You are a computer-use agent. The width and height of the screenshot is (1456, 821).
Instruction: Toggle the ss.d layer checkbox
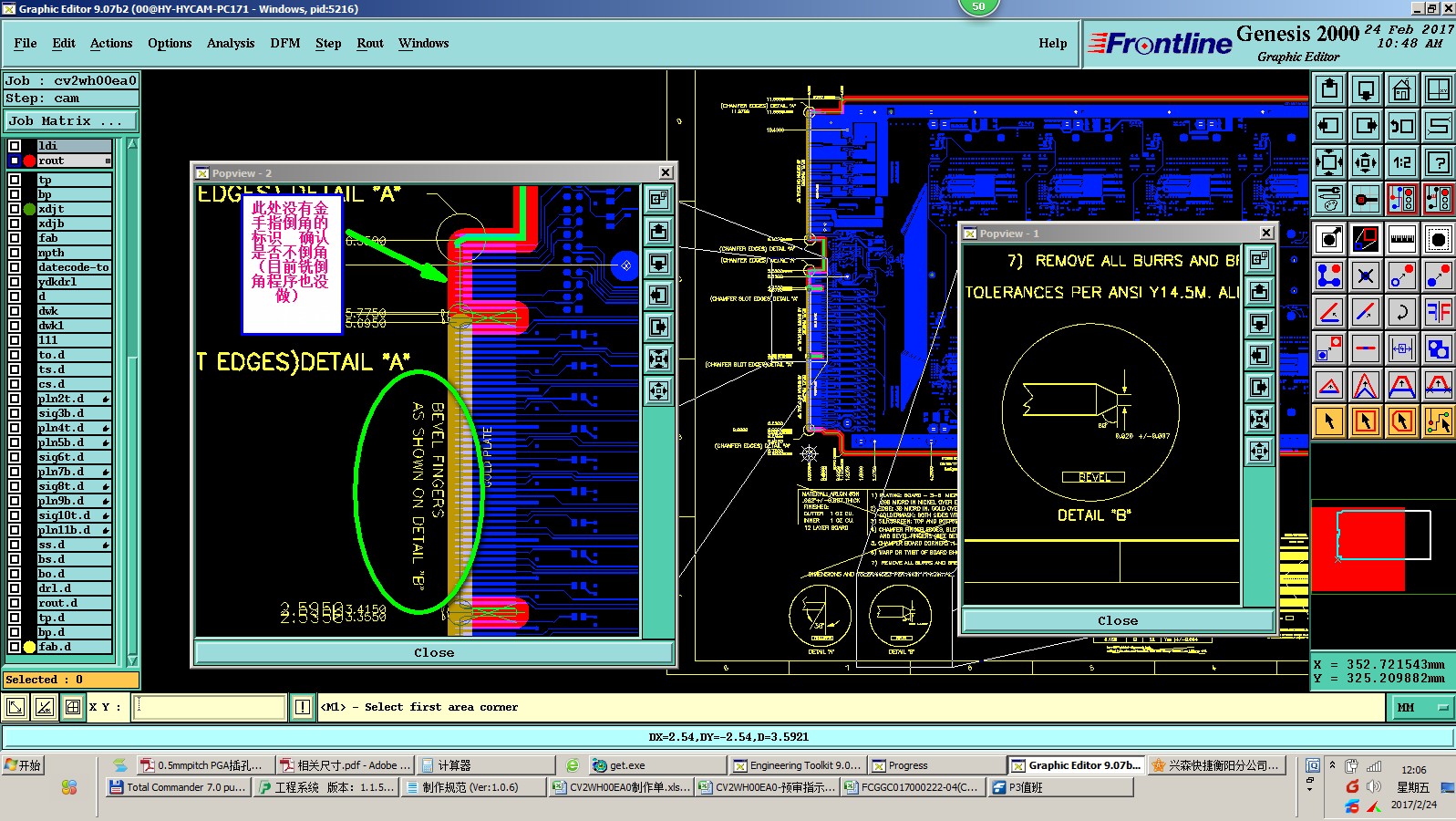(x=15, y=545)
